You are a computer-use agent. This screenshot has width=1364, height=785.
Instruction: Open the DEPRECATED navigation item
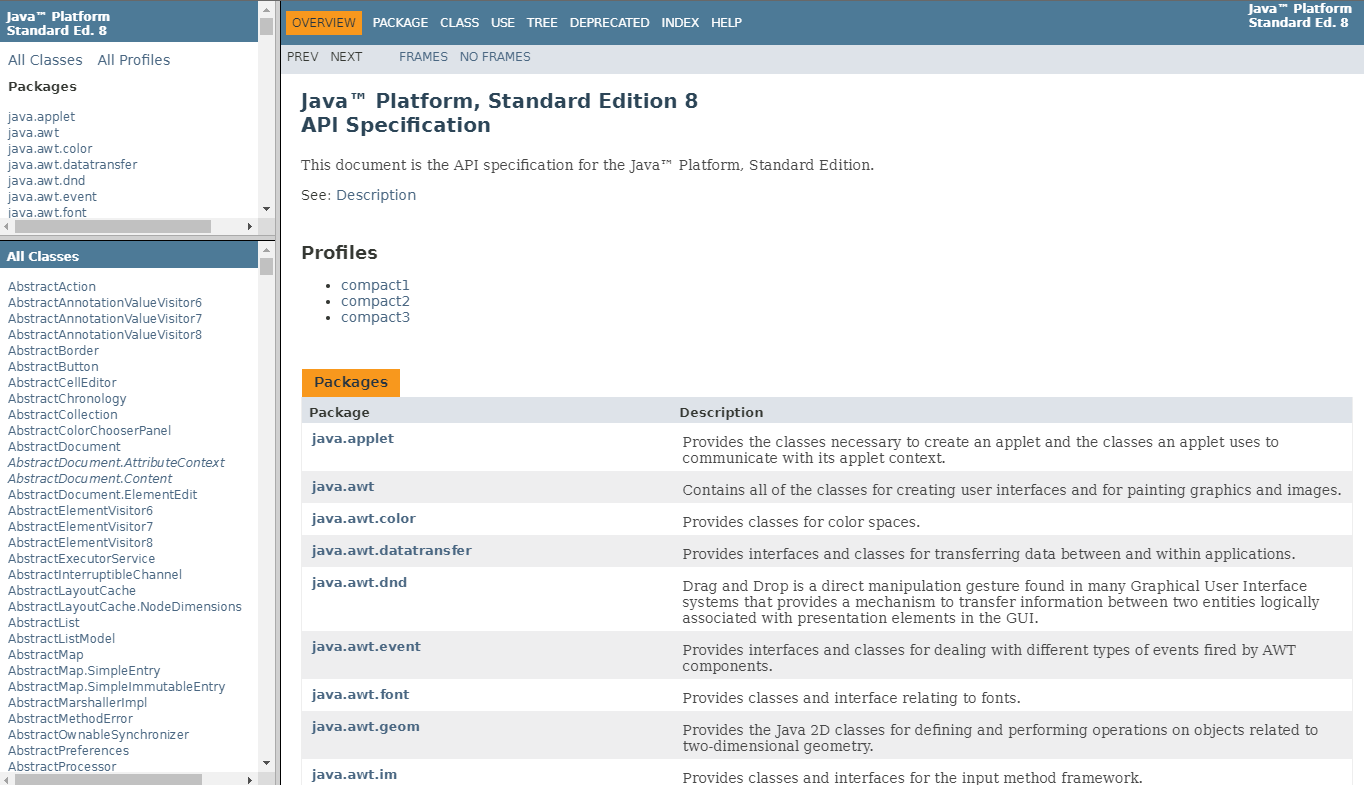610,23
